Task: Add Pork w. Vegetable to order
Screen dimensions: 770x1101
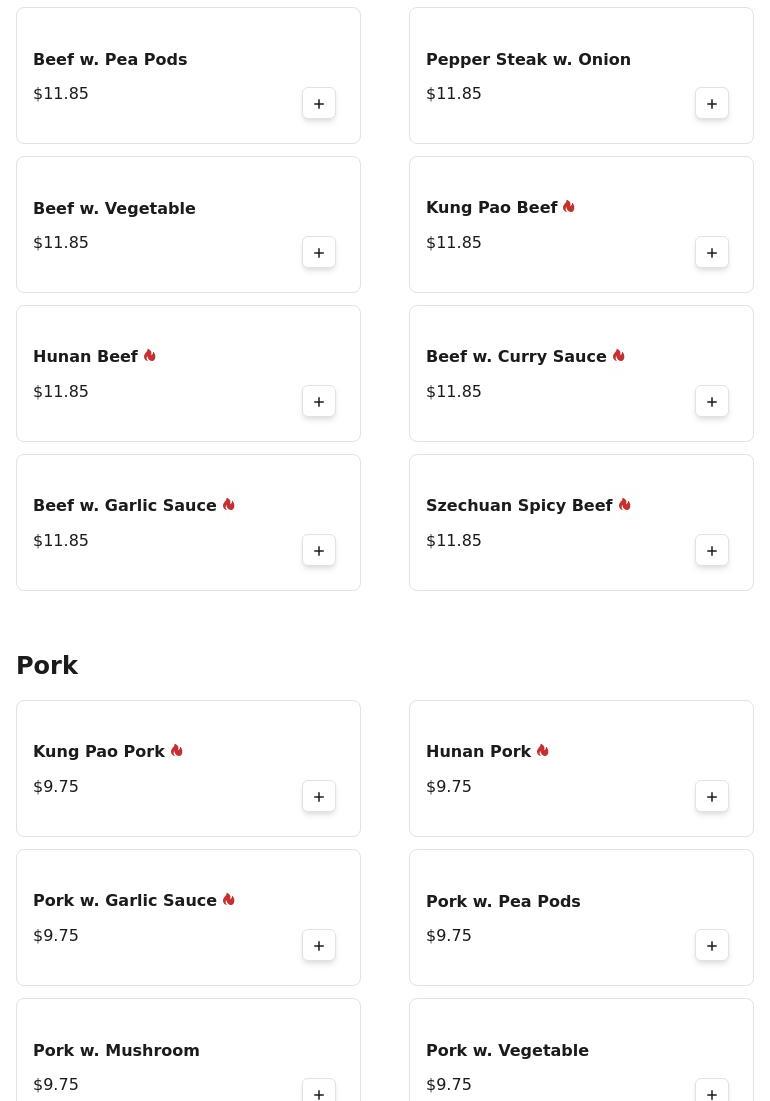Action: click(x=712, y=1092)
